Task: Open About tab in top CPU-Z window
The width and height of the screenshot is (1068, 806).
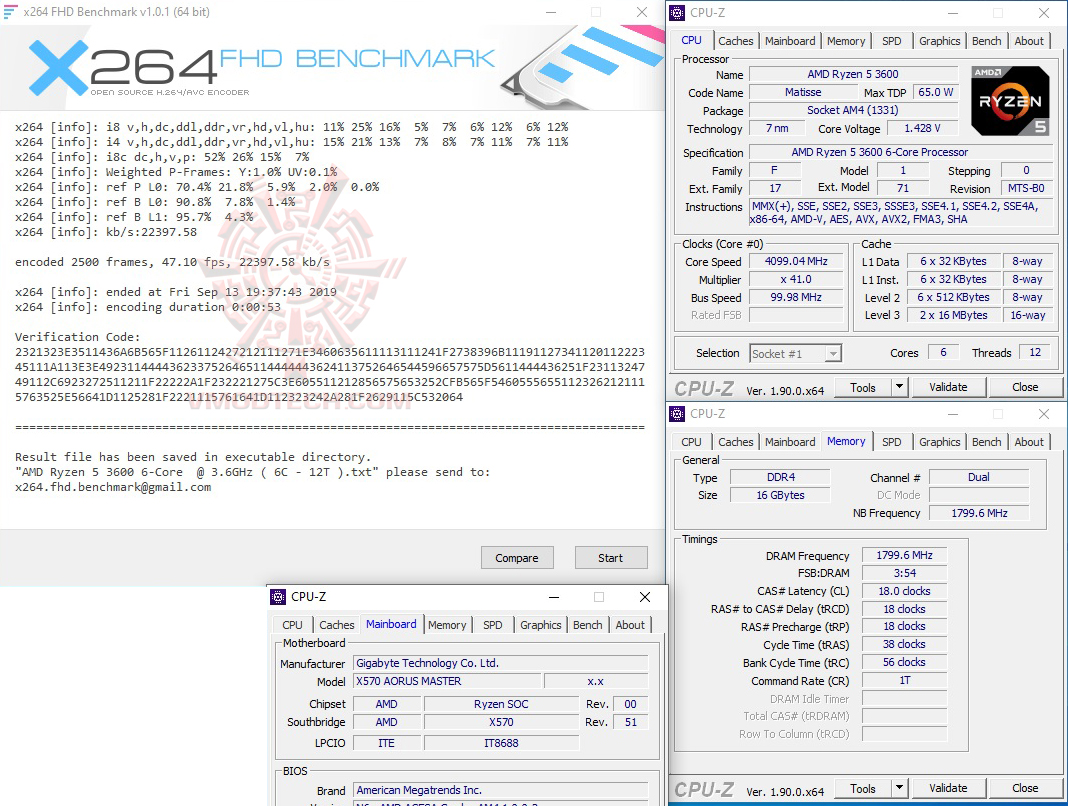Action: (1028, 41)
